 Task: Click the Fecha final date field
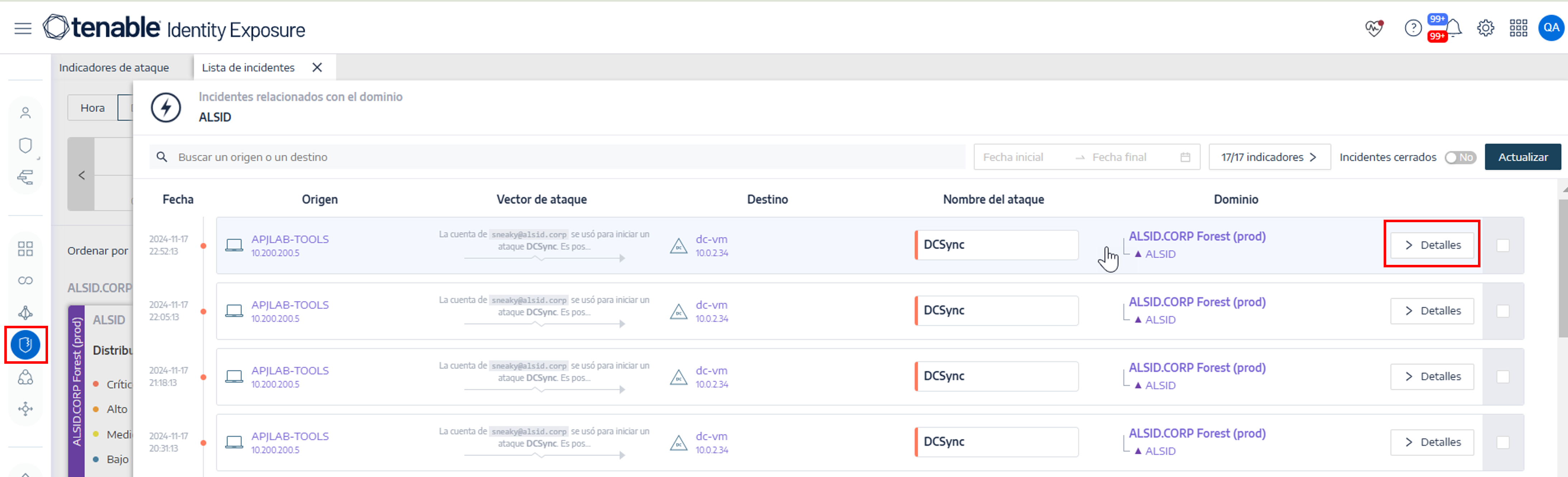pos(1119,157)
